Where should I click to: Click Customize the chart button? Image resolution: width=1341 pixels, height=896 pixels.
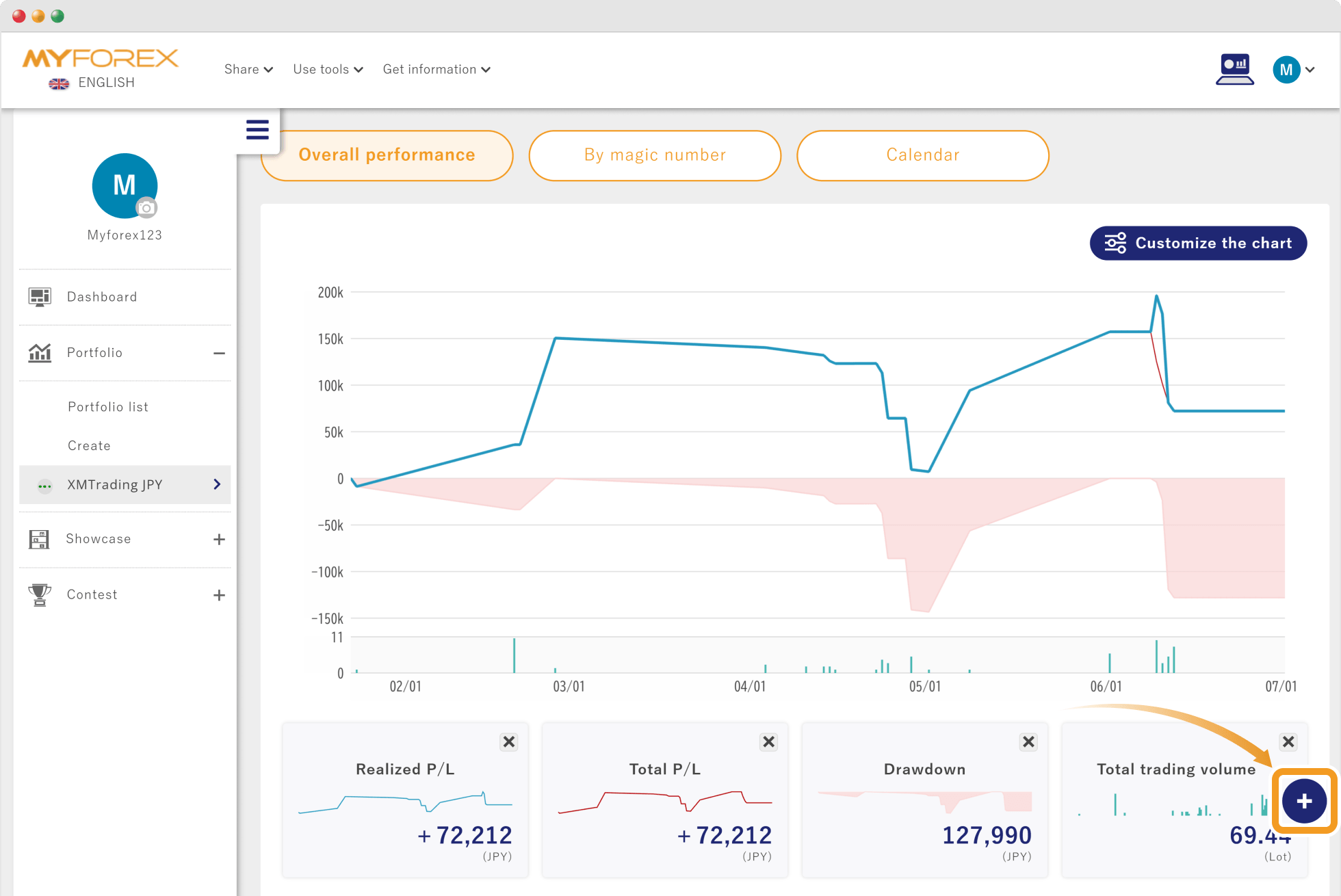tap(1198, 243)
